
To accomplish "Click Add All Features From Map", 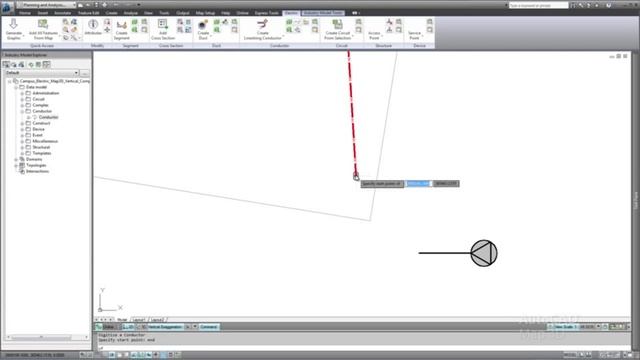I will pos(43,29).
